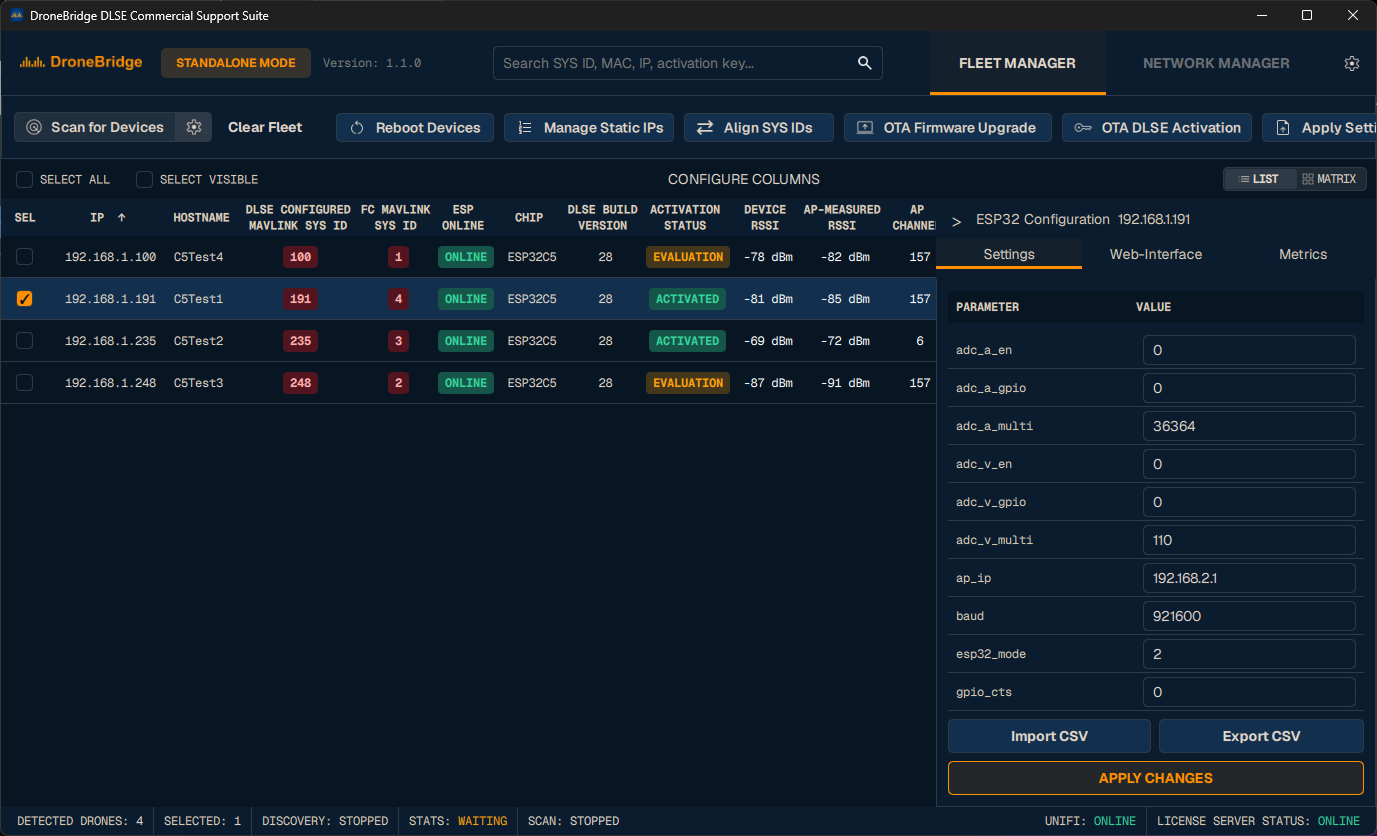Click DEVICE RSSI column header
The width and height of the screenshot is (1377, 836).
[x=765, y=218]
